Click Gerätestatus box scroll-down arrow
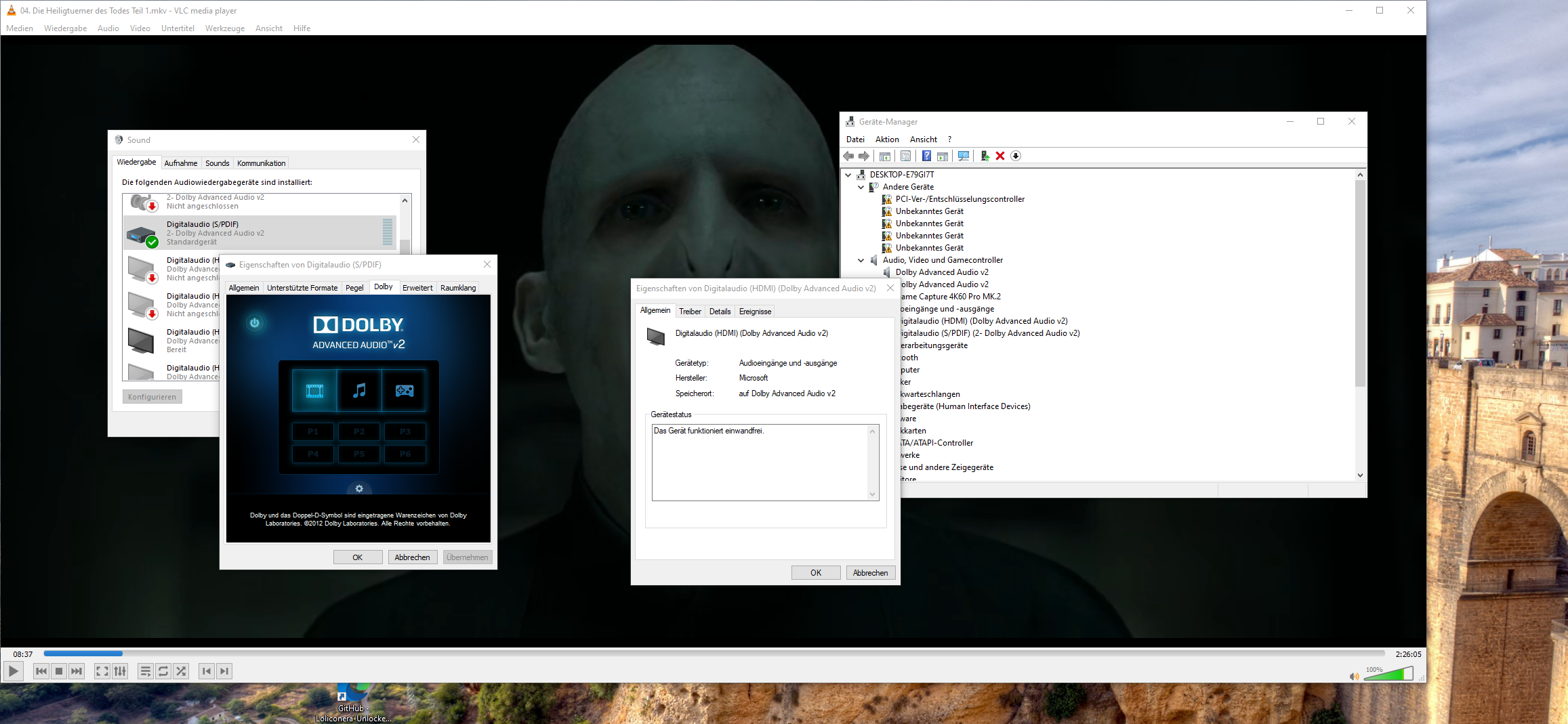The width and height of the screenshot is (1568, 724). [x=873, y=494]
